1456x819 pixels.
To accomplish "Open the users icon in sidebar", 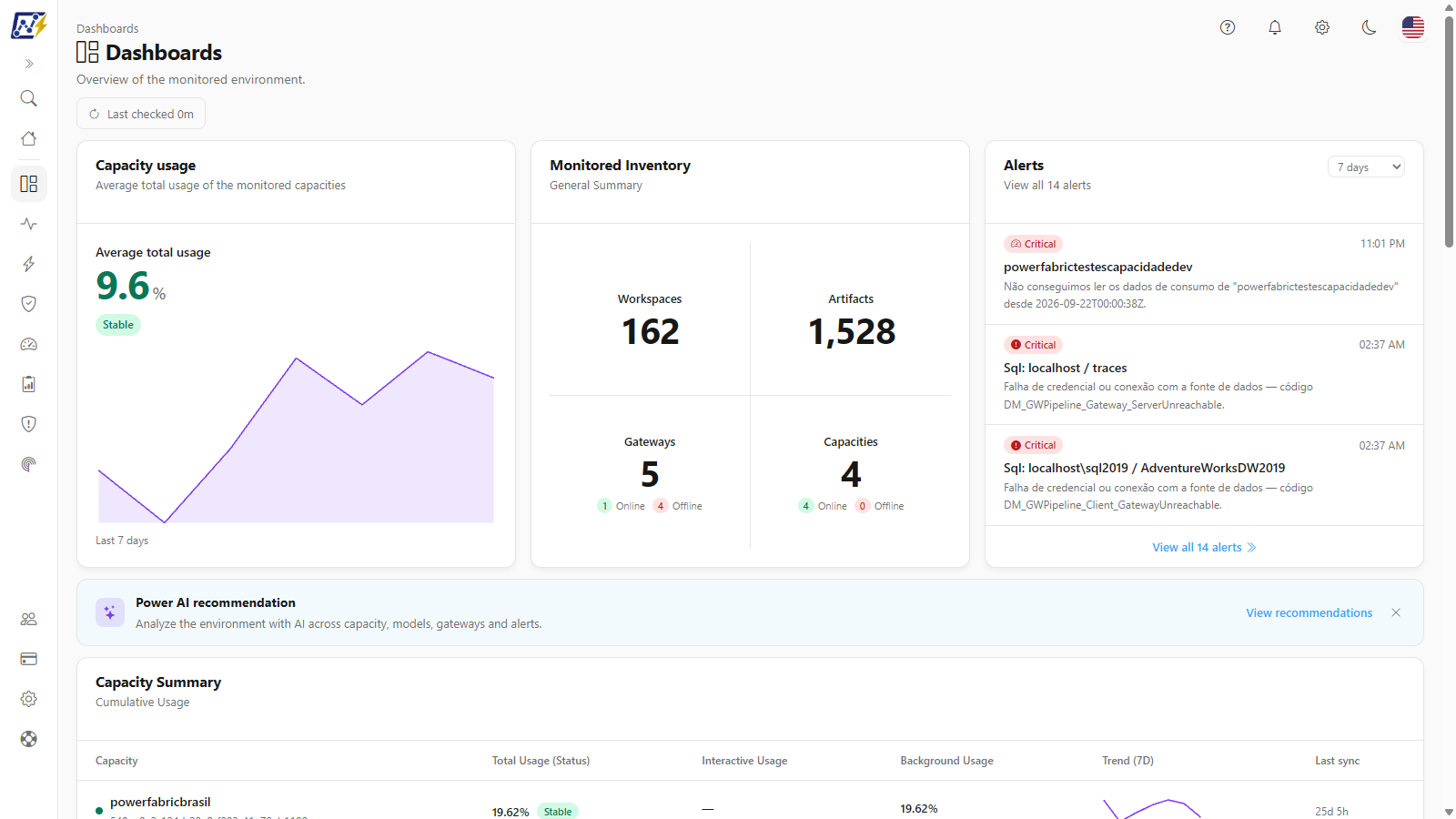I will tap(29, 619).
